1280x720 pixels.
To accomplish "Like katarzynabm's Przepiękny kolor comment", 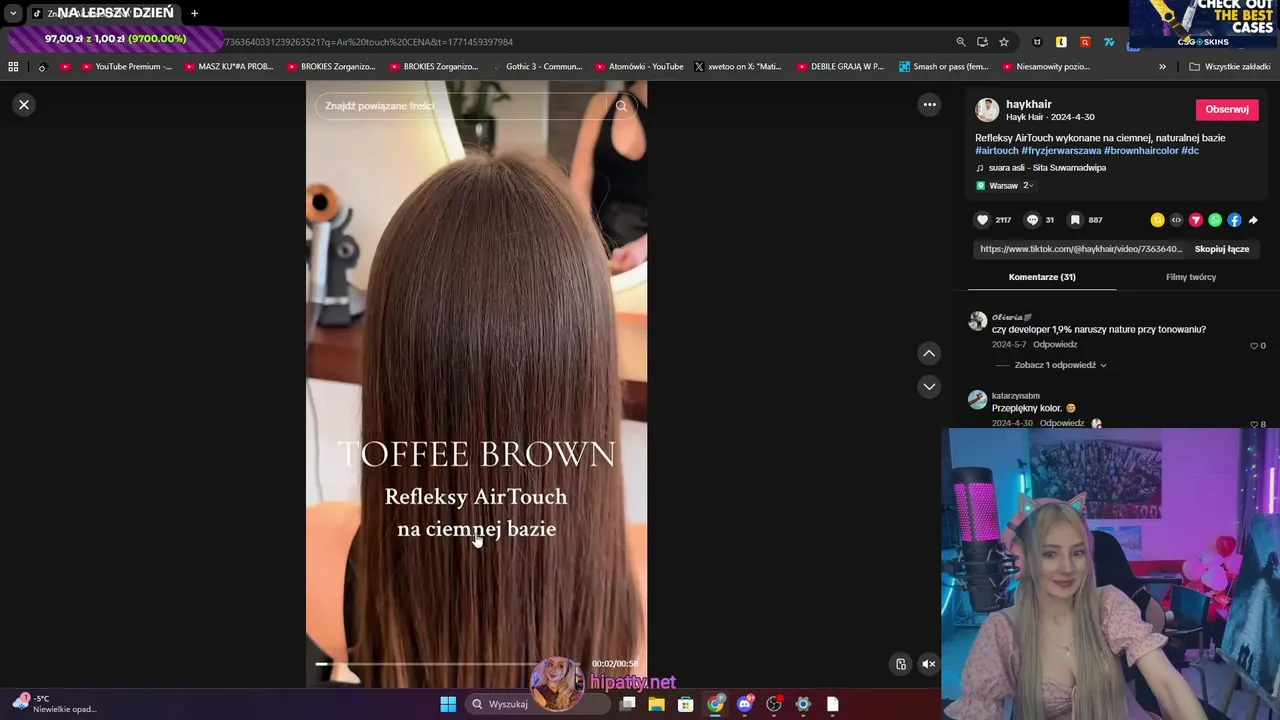I will 1254,424.
